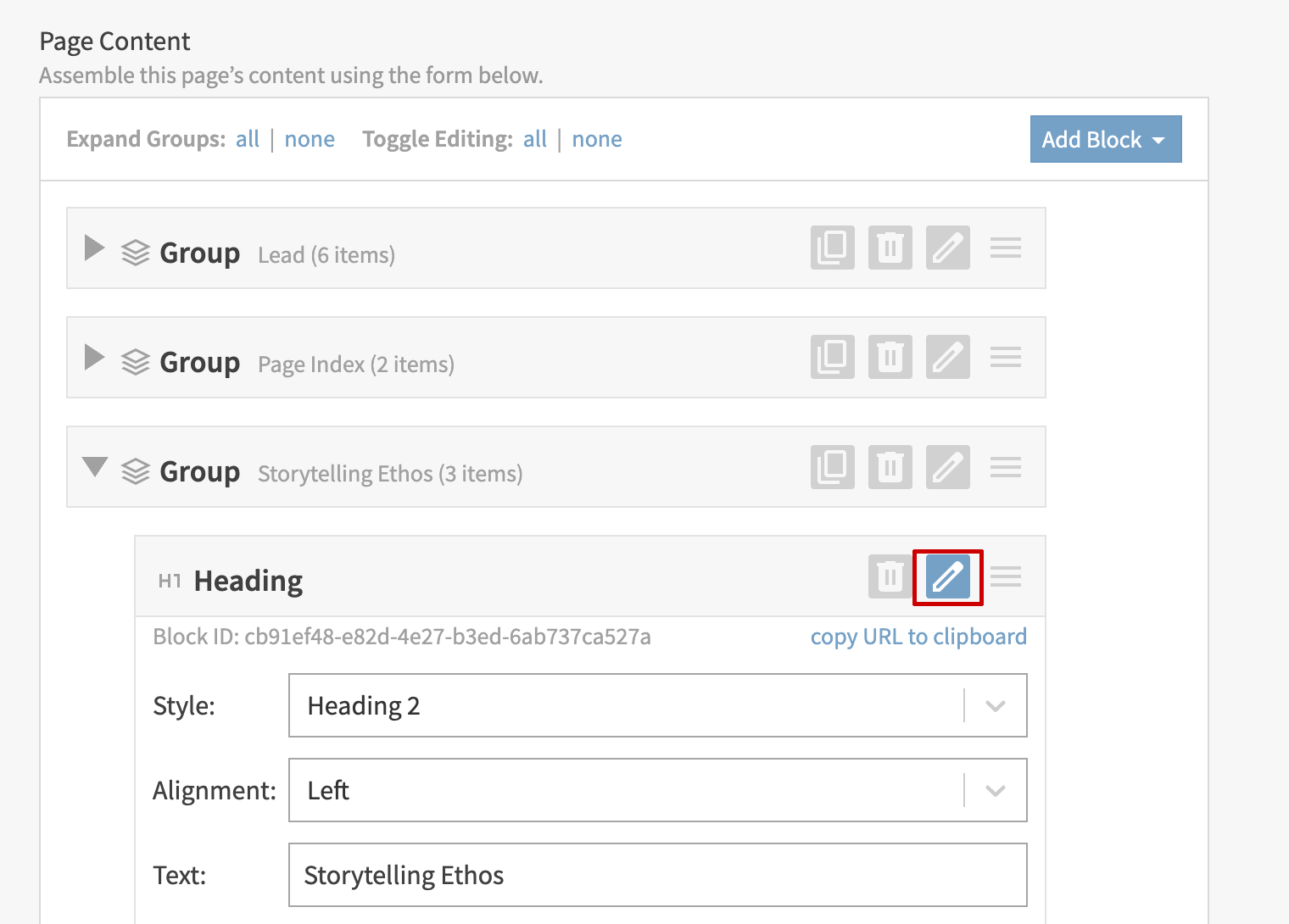Delete the Page Index group

(890, 357)
